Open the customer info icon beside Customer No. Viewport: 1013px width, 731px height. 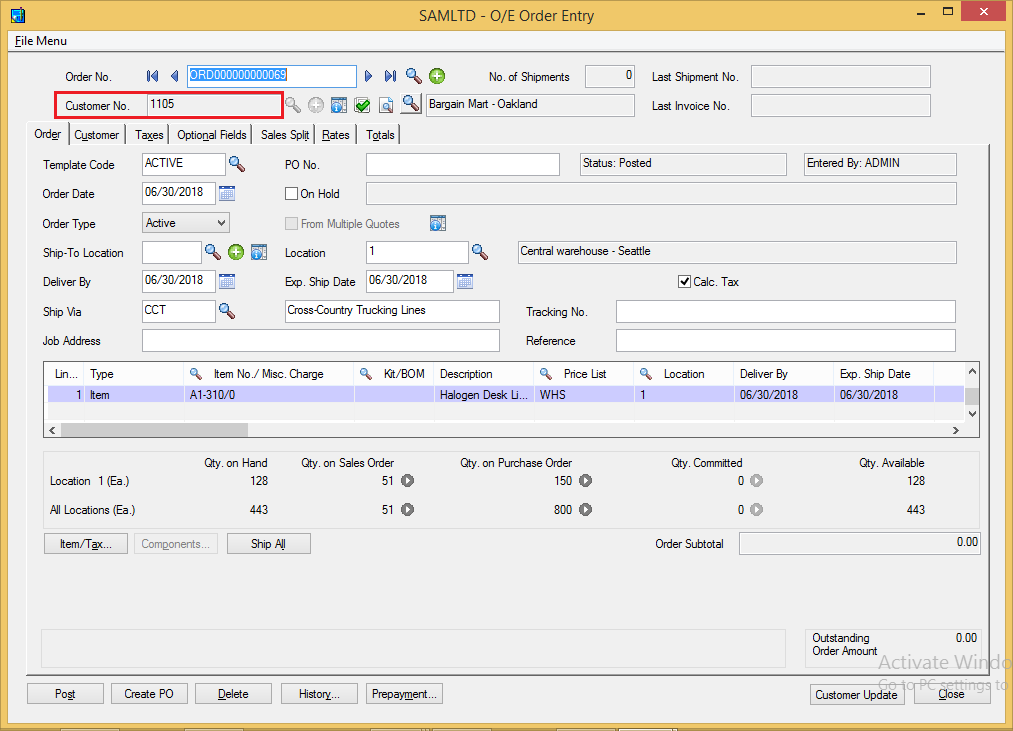[339, 105]
